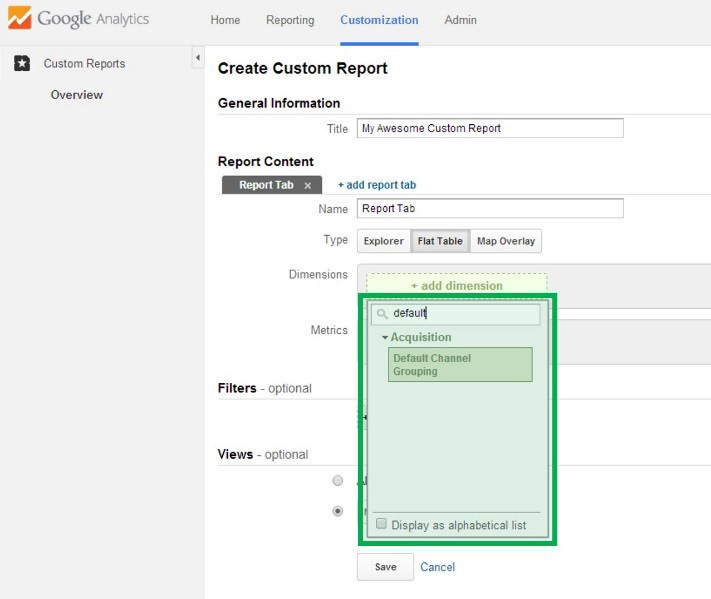Close the Report Tab with x
This screenshot has height=599, width=711.
308,185
